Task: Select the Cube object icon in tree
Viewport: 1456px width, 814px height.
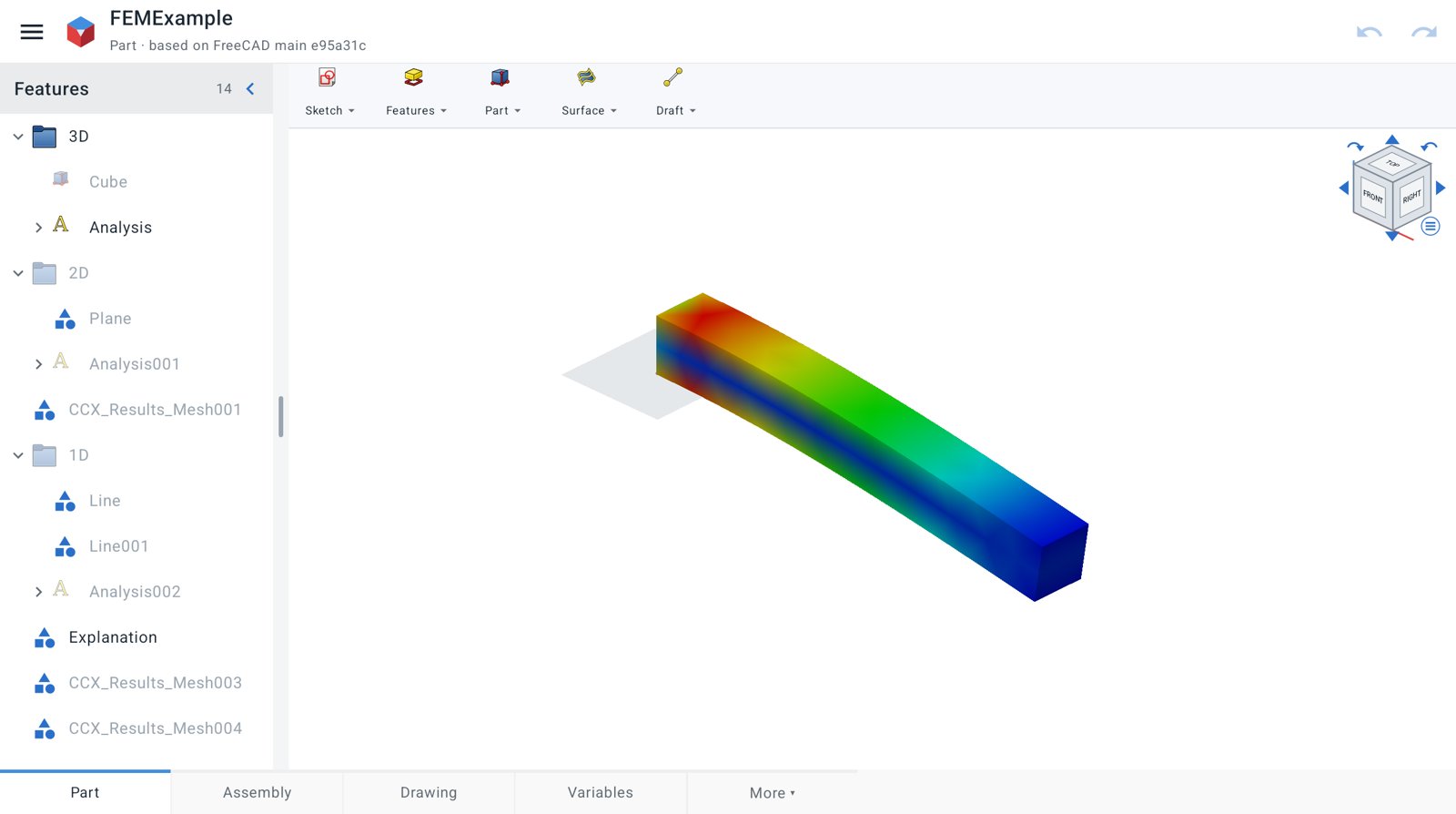Action: tap(61, 179)
